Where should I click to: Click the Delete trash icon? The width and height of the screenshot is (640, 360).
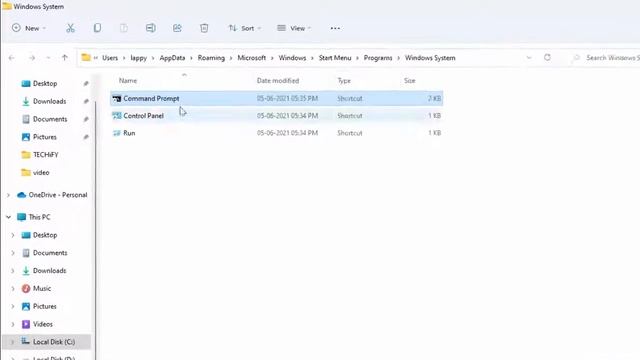click(x=204, y=28)
